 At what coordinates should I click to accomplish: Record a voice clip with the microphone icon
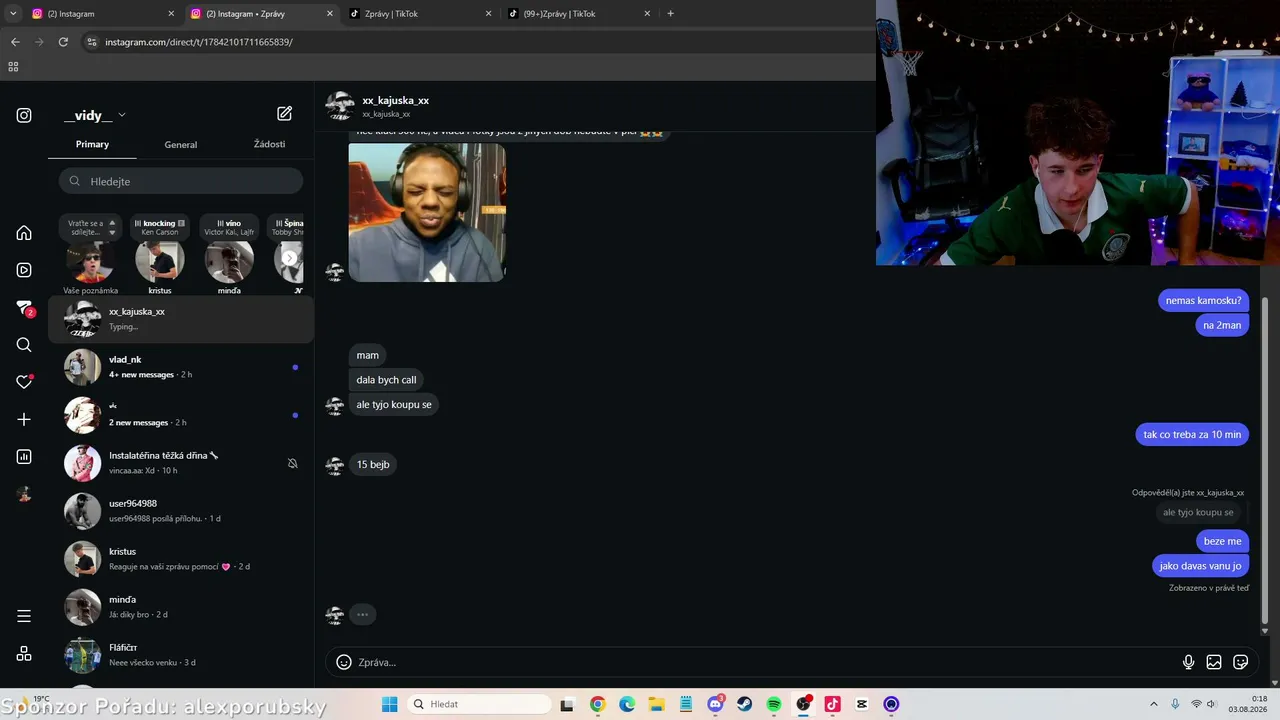click(x=1188, y=662)
